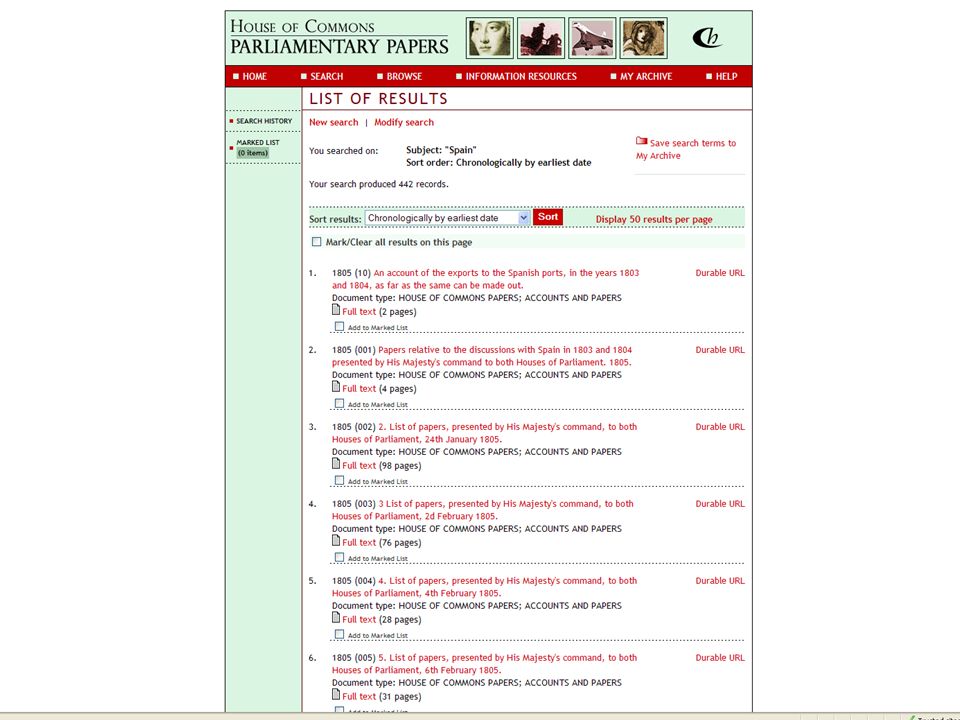Image resolution: width=960 pixels, height=720 pixels.
Task: Open title 'An account of the exports to the Spanish ports'
Action: (486, 279)
